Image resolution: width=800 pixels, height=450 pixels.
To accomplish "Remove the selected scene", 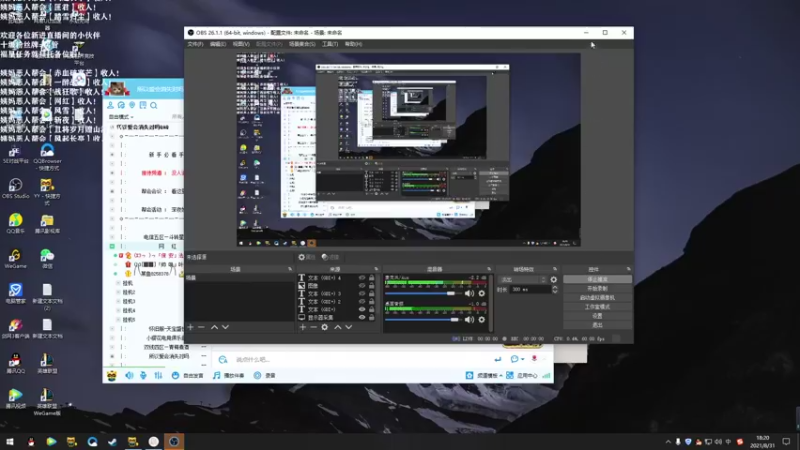I will pos(201,327).
